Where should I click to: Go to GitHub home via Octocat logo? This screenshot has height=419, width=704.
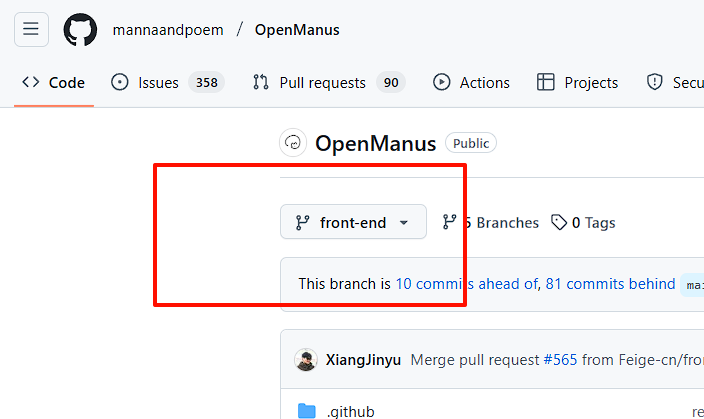(x=80, y=30)
